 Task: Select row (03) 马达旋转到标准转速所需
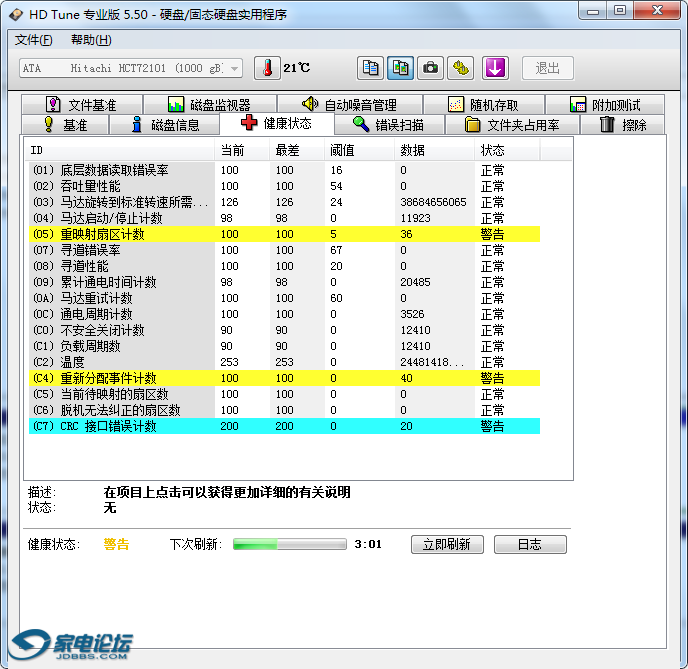point(284,202)
